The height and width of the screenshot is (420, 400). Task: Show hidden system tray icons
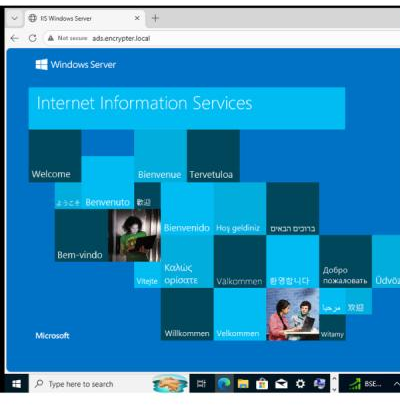pyautogui.click(x=396, y=384)
